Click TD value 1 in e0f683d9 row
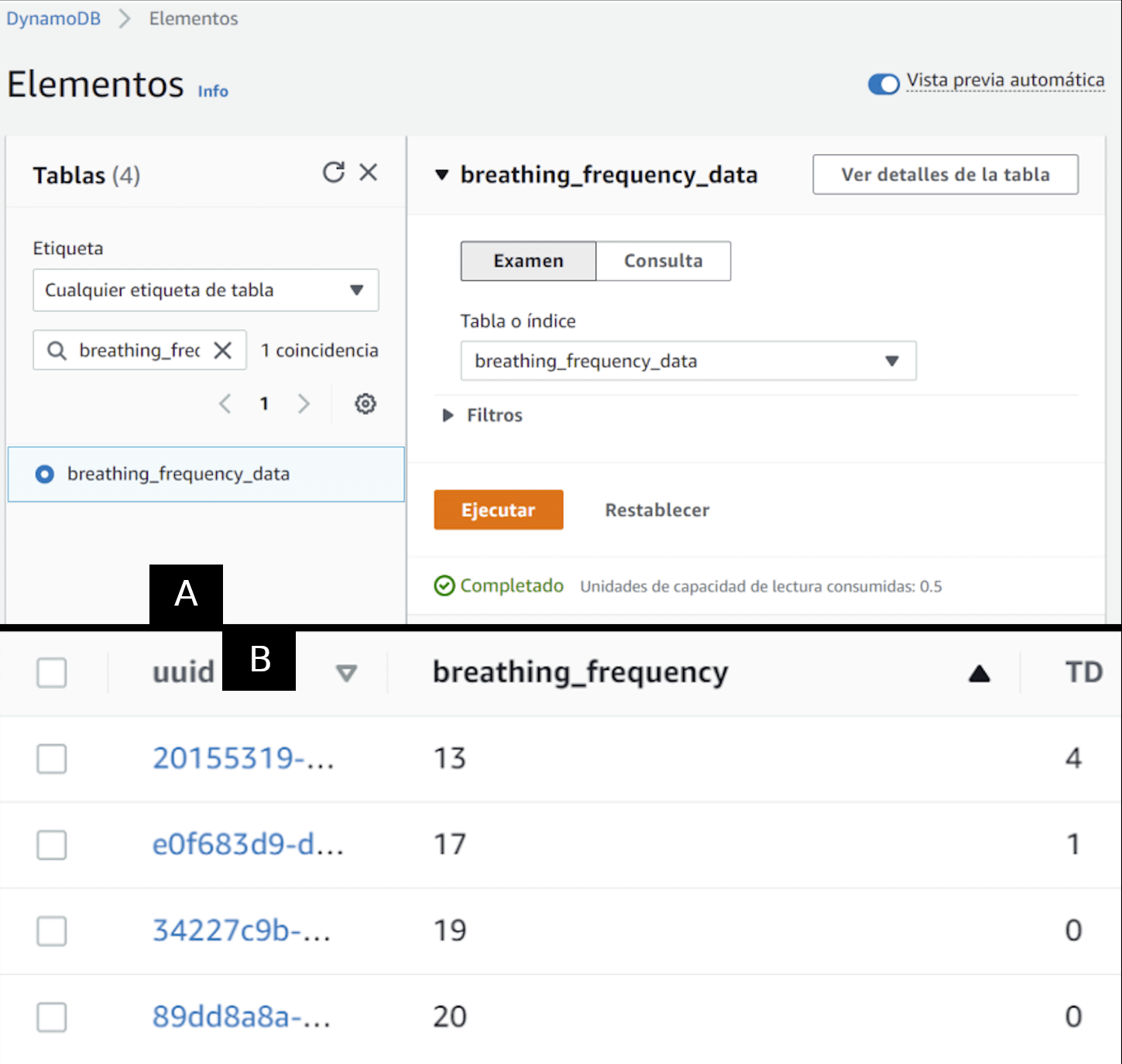Viewport: 1122px width, 1064px height. pyautogui.click(x=1073, y=844)
